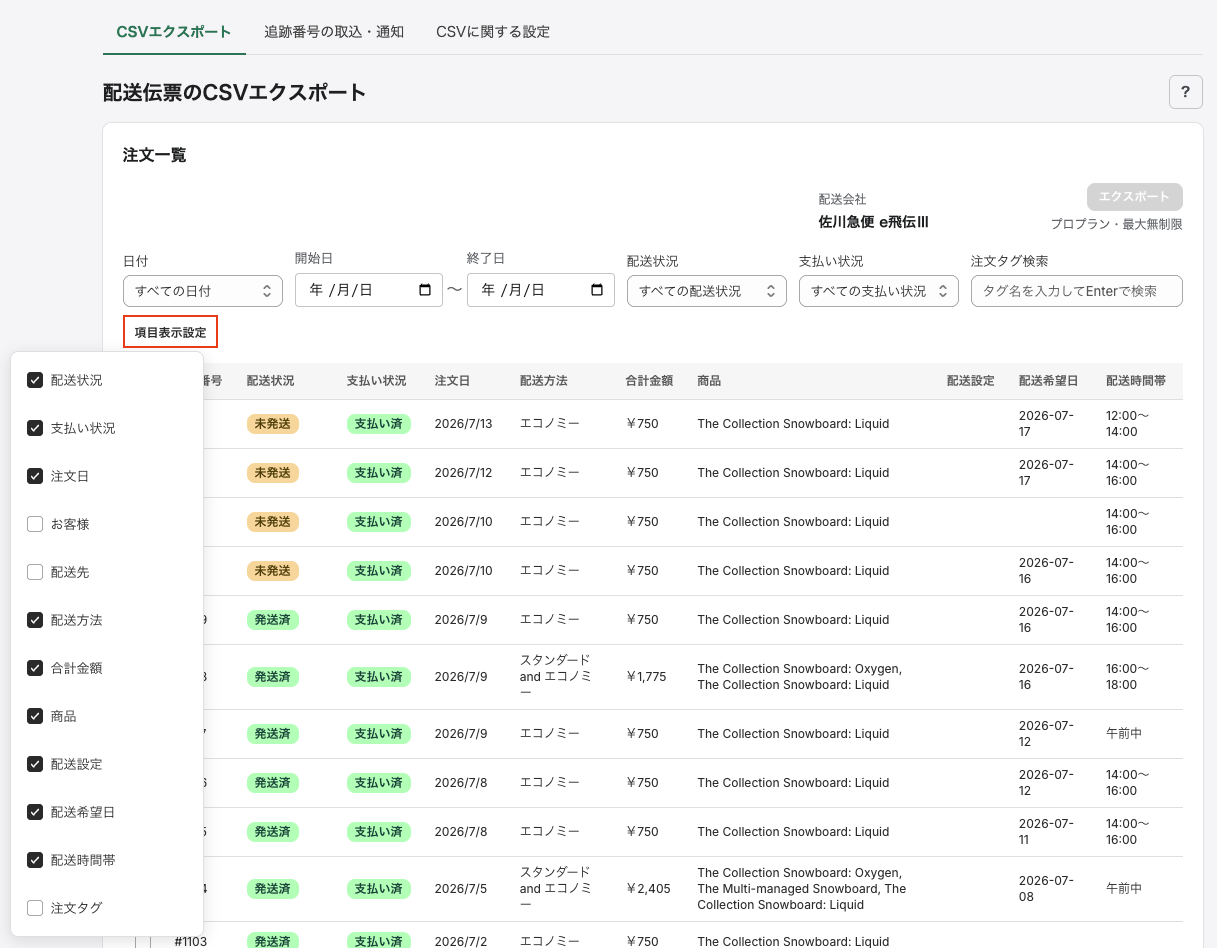
Task: Click the 16:00〜18:00 delivery time cell
Action: tap(1127, 677)
